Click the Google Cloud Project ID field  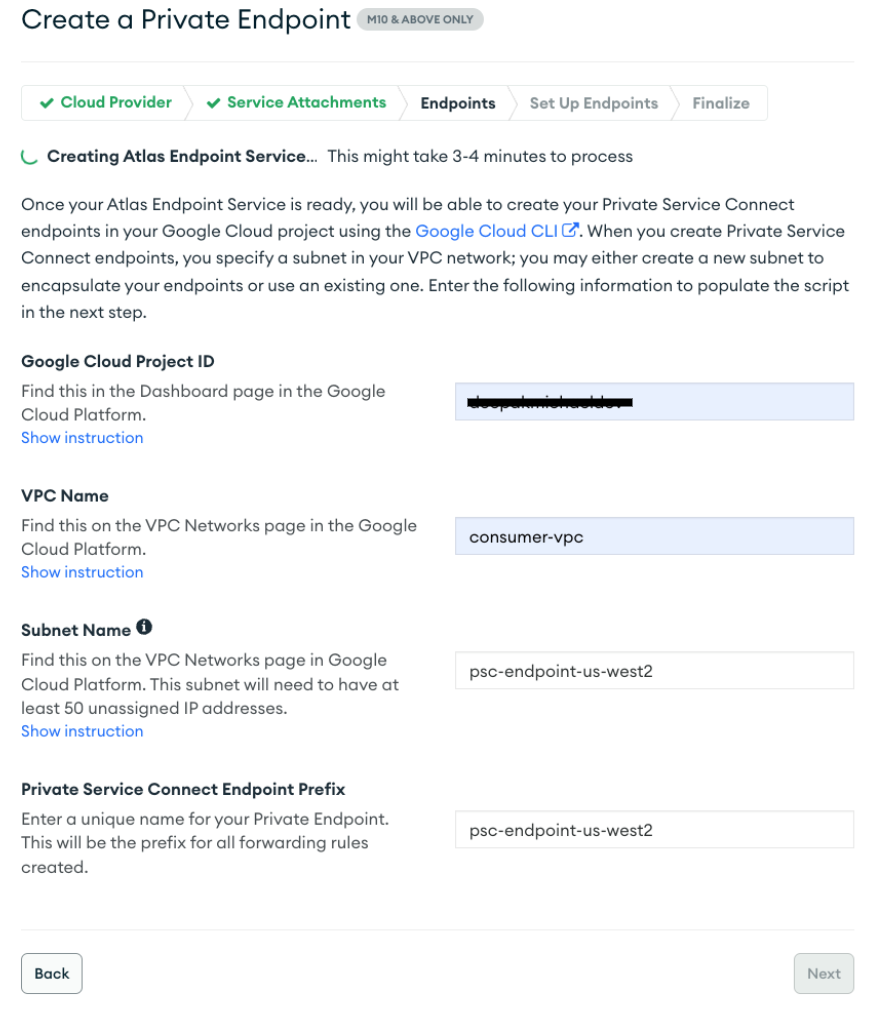pos(654,402)
